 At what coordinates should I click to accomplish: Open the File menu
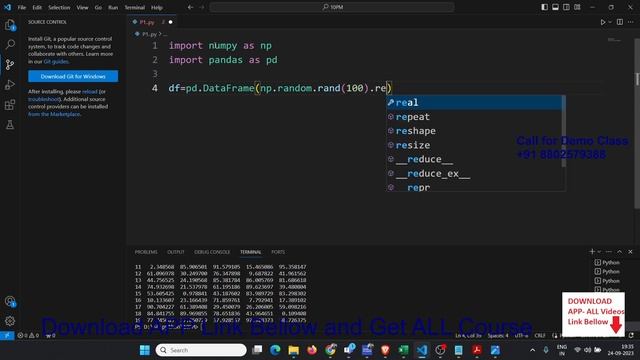22,7
